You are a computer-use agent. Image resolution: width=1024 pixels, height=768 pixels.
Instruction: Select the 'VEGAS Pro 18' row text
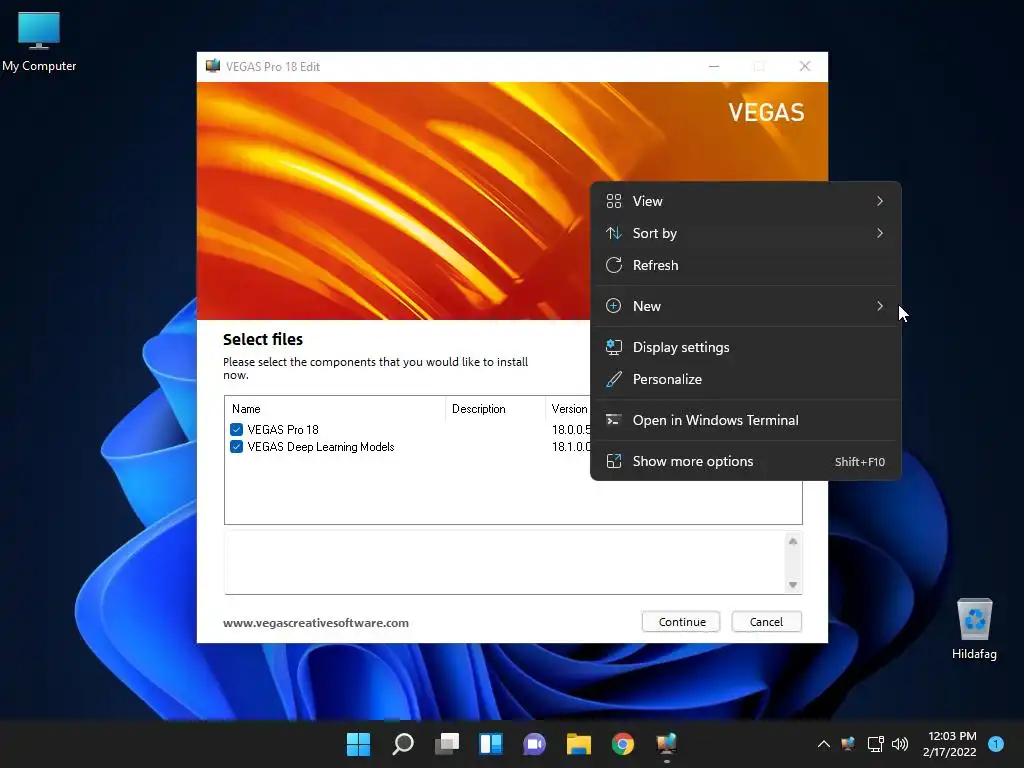pos(283,430)
